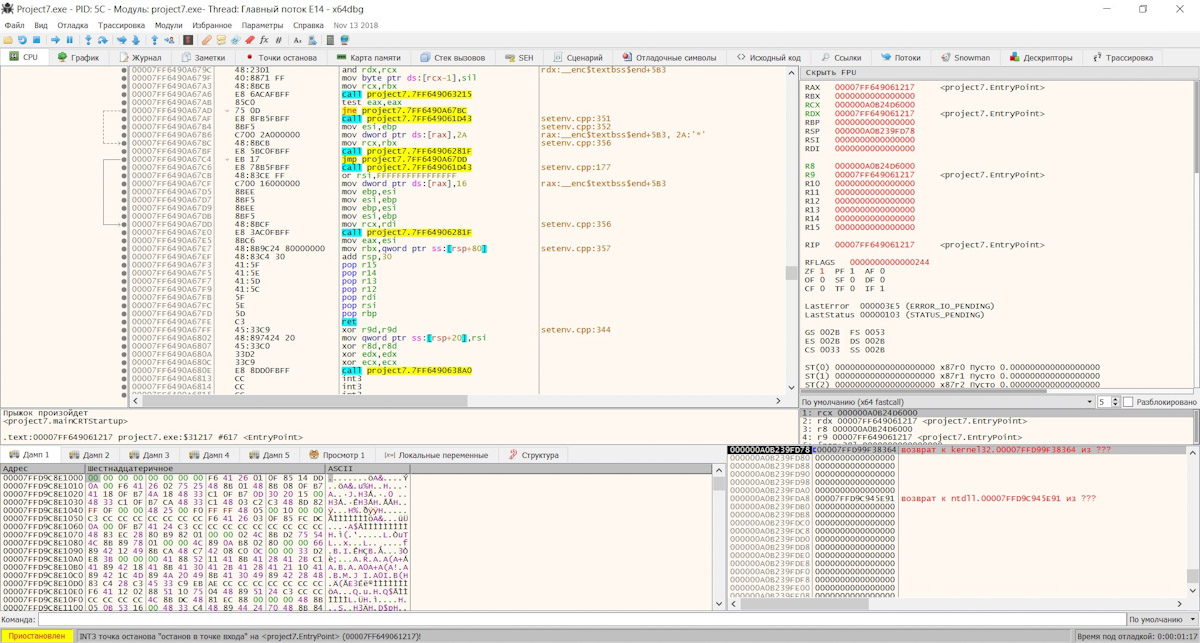1200x643 pixels.
Task: Click the Trace over toolbar icon
Action: tap(136, 40)
